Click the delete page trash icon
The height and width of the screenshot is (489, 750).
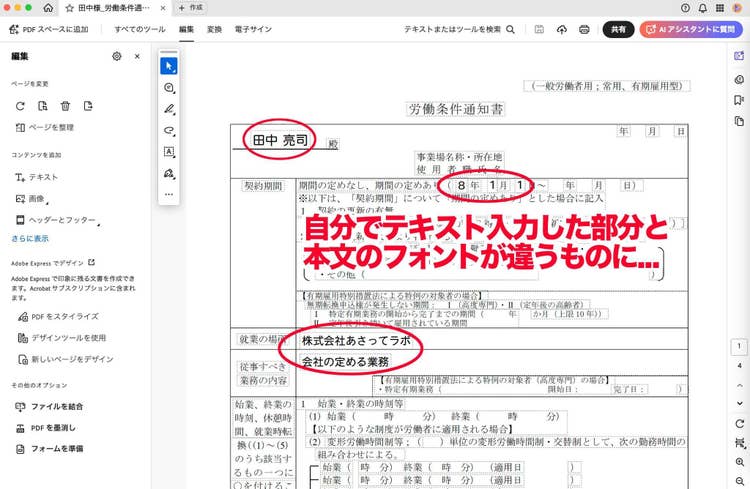click(65, 105)
